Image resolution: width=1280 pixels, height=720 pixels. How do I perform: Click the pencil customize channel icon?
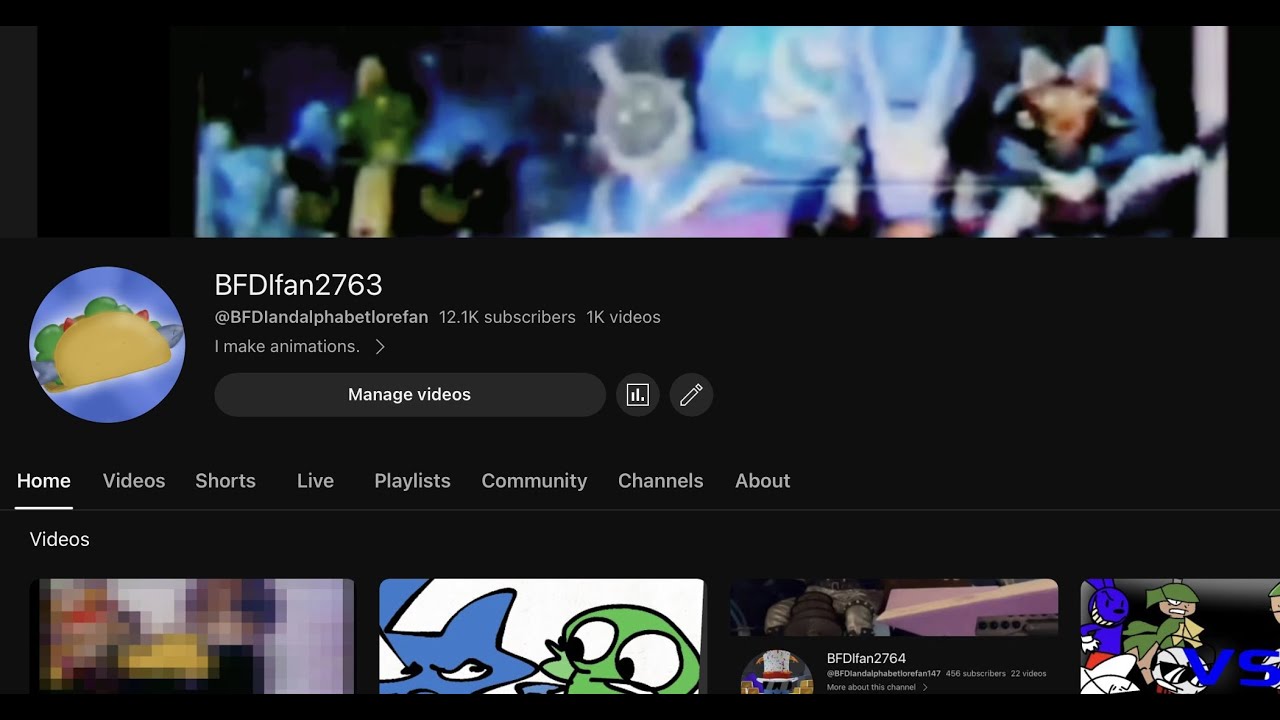(x=691, y=395)
